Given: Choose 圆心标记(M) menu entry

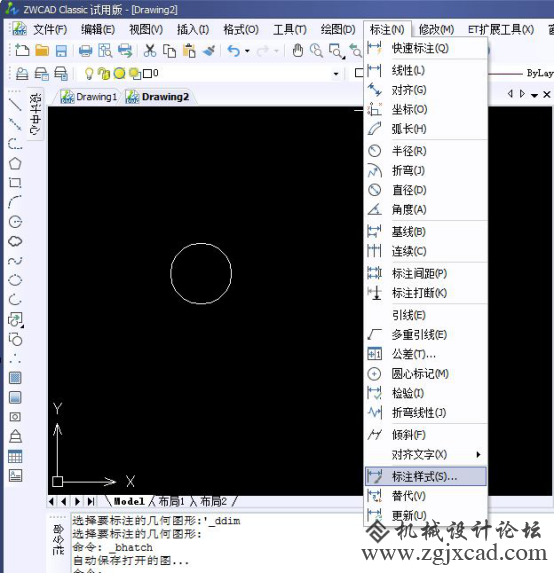Looking at the screenshot, I should coord(426,374).
